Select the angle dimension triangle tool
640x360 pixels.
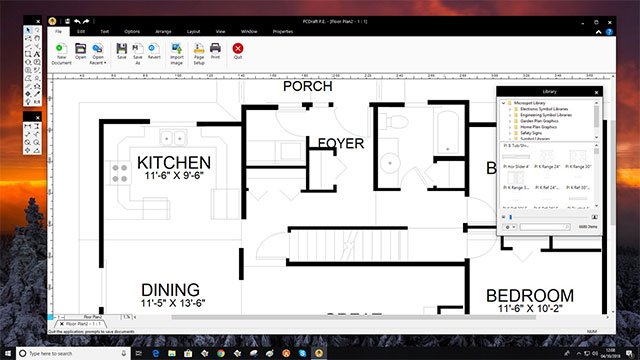tap(37, 150)
